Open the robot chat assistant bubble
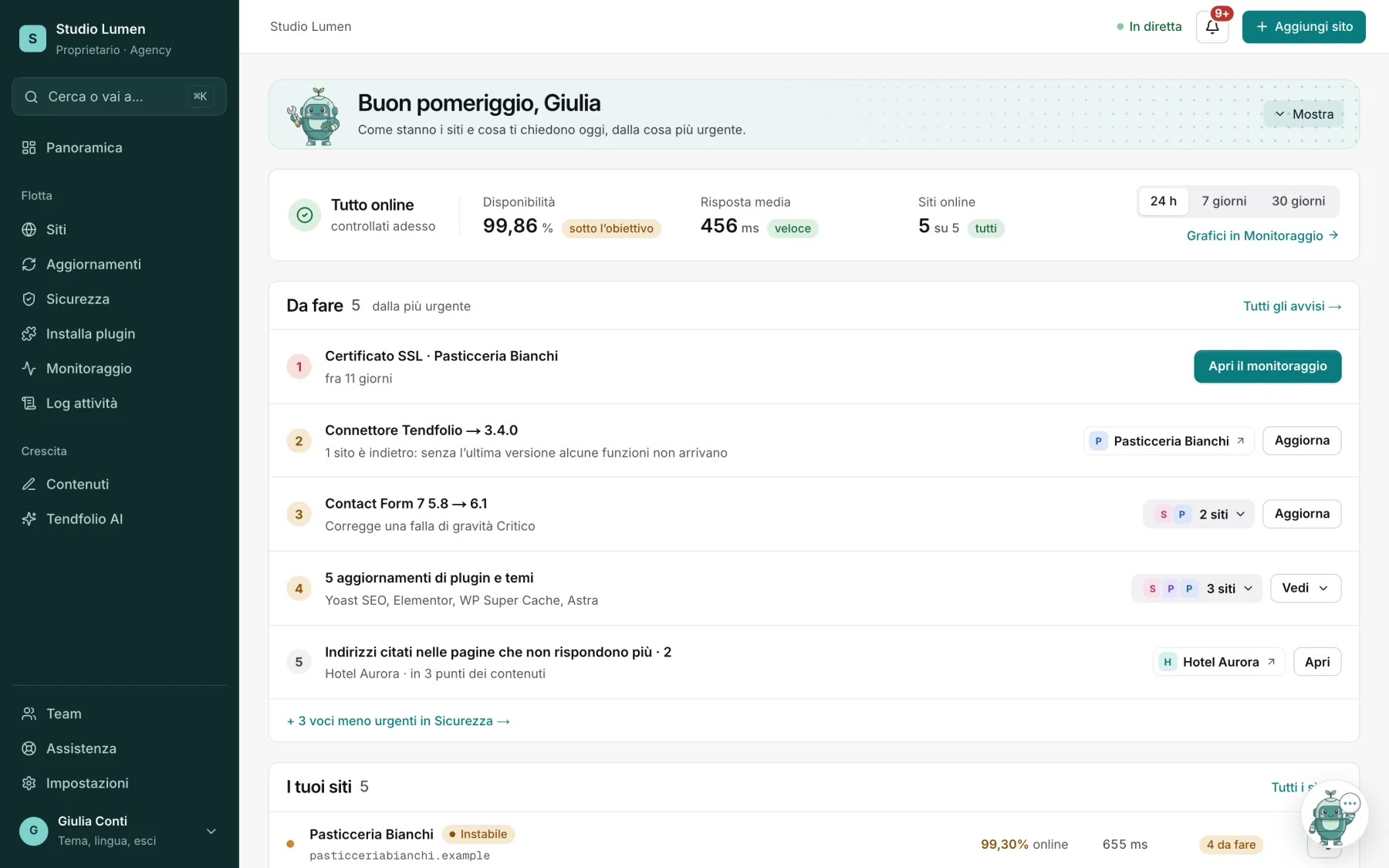 point(1334,816)
